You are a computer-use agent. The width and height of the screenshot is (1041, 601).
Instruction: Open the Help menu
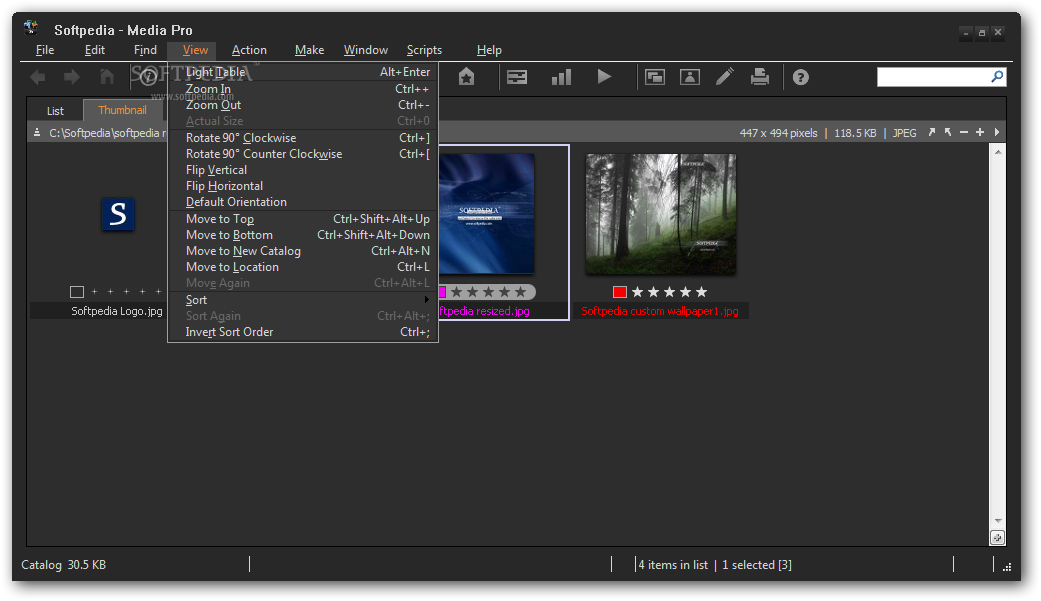489,50
